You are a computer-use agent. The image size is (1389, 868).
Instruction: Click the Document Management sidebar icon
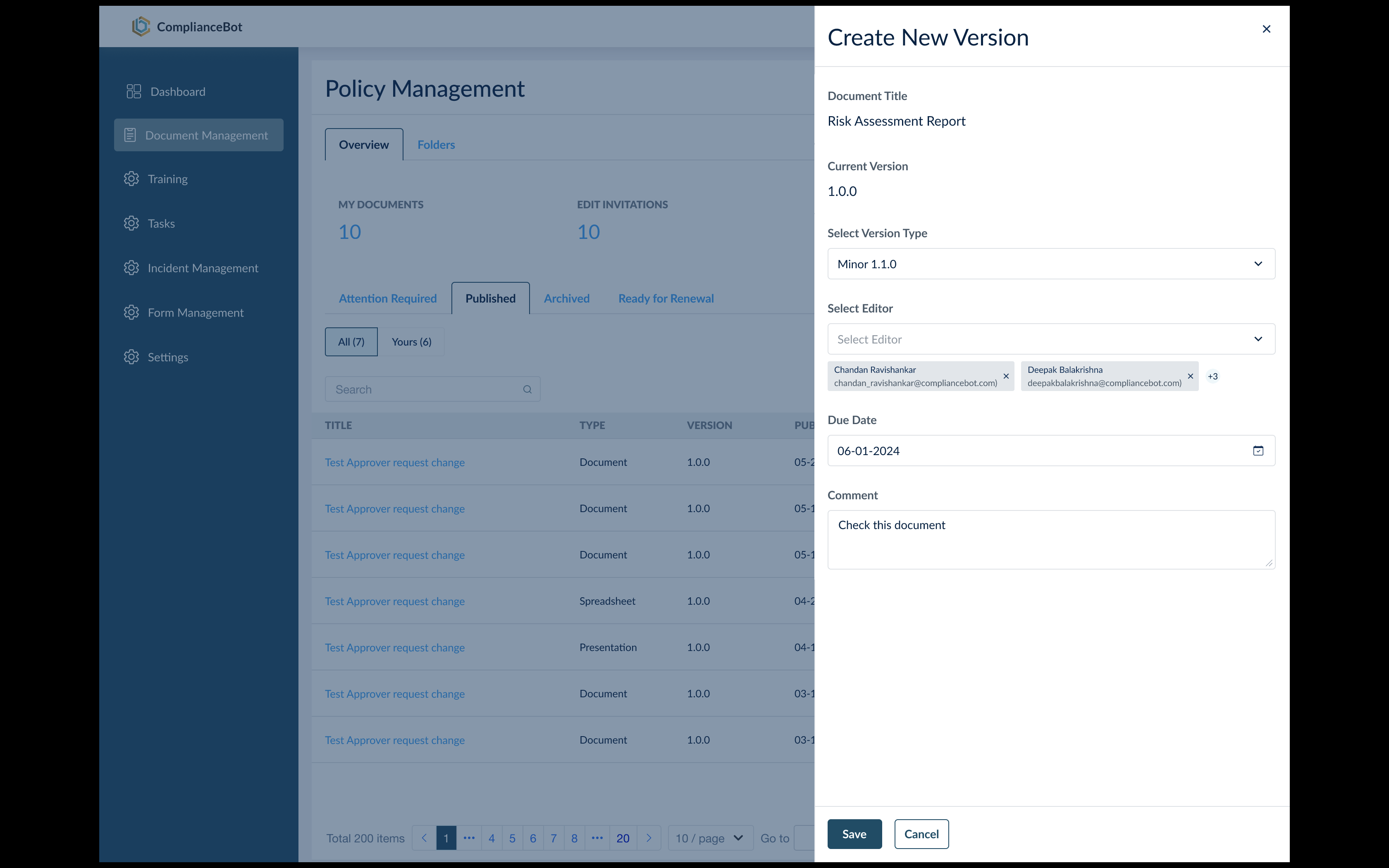tap(130, 135)
